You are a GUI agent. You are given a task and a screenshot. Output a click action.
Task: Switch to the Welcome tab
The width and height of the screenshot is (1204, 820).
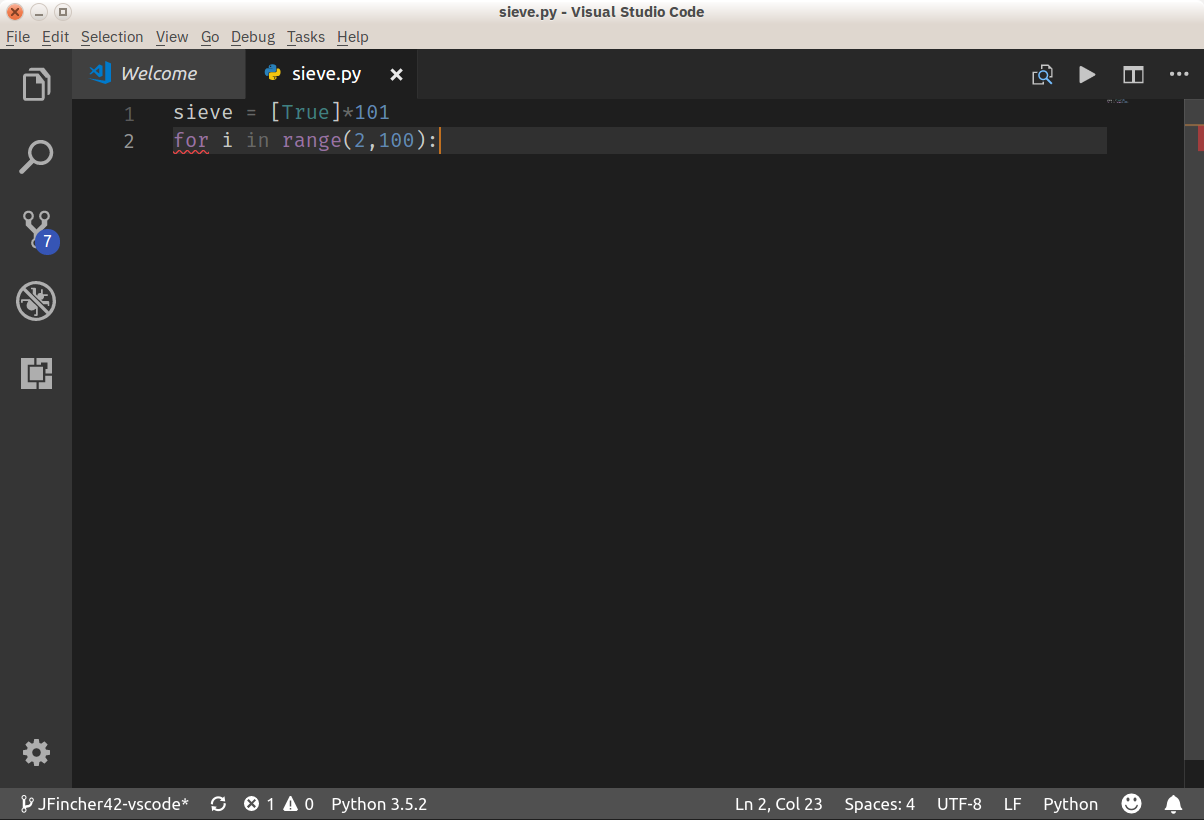coord(158,72)
